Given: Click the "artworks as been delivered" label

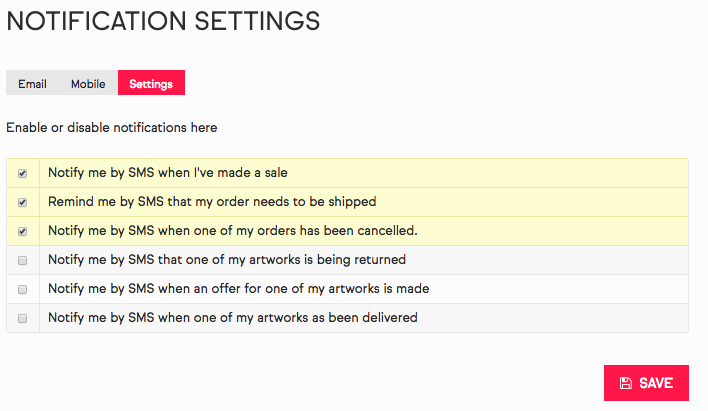Looking at the screenshot, I should pyautogui.click(x=232, y=318).
